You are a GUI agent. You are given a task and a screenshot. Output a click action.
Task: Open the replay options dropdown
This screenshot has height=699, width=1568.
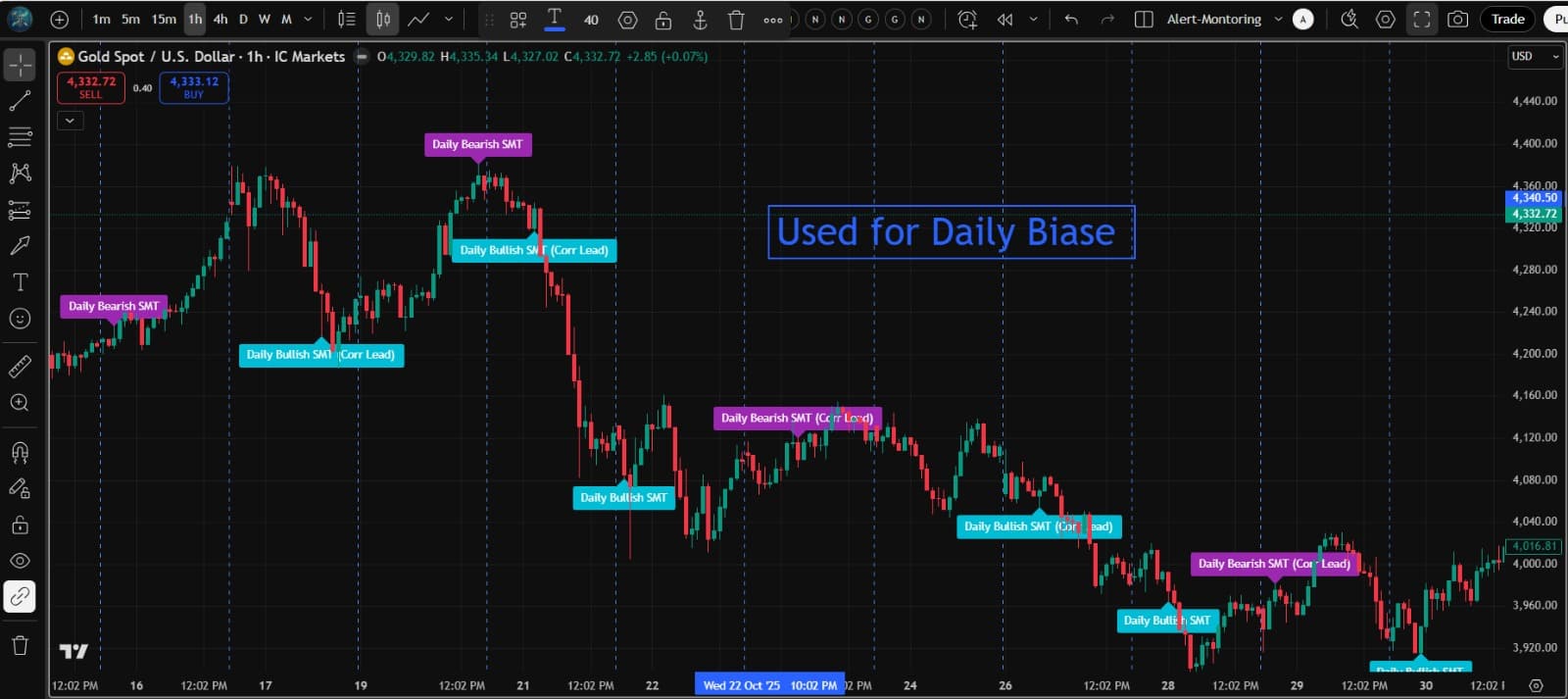point(1033,19)
